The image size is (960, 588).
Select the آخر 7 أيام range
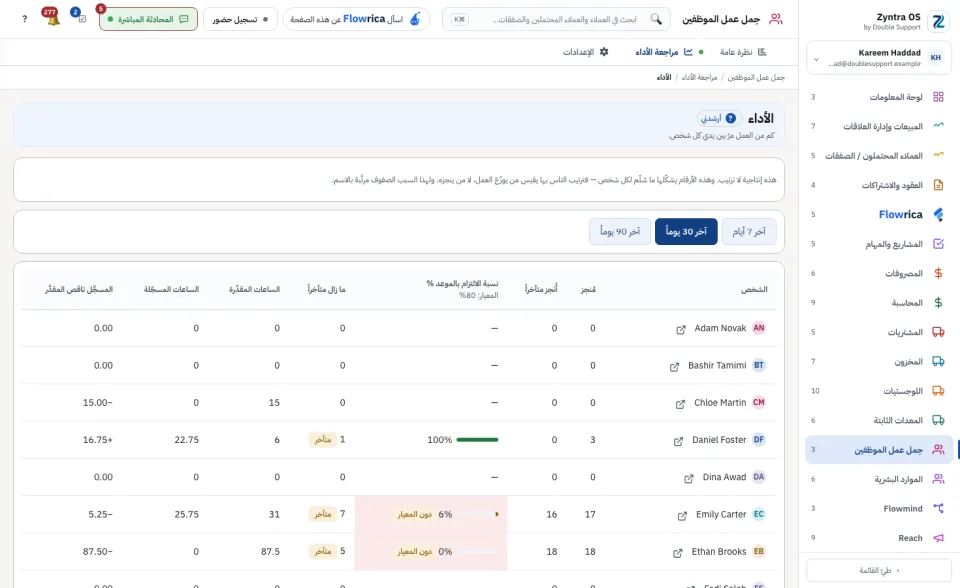click(x=749, y=232)
